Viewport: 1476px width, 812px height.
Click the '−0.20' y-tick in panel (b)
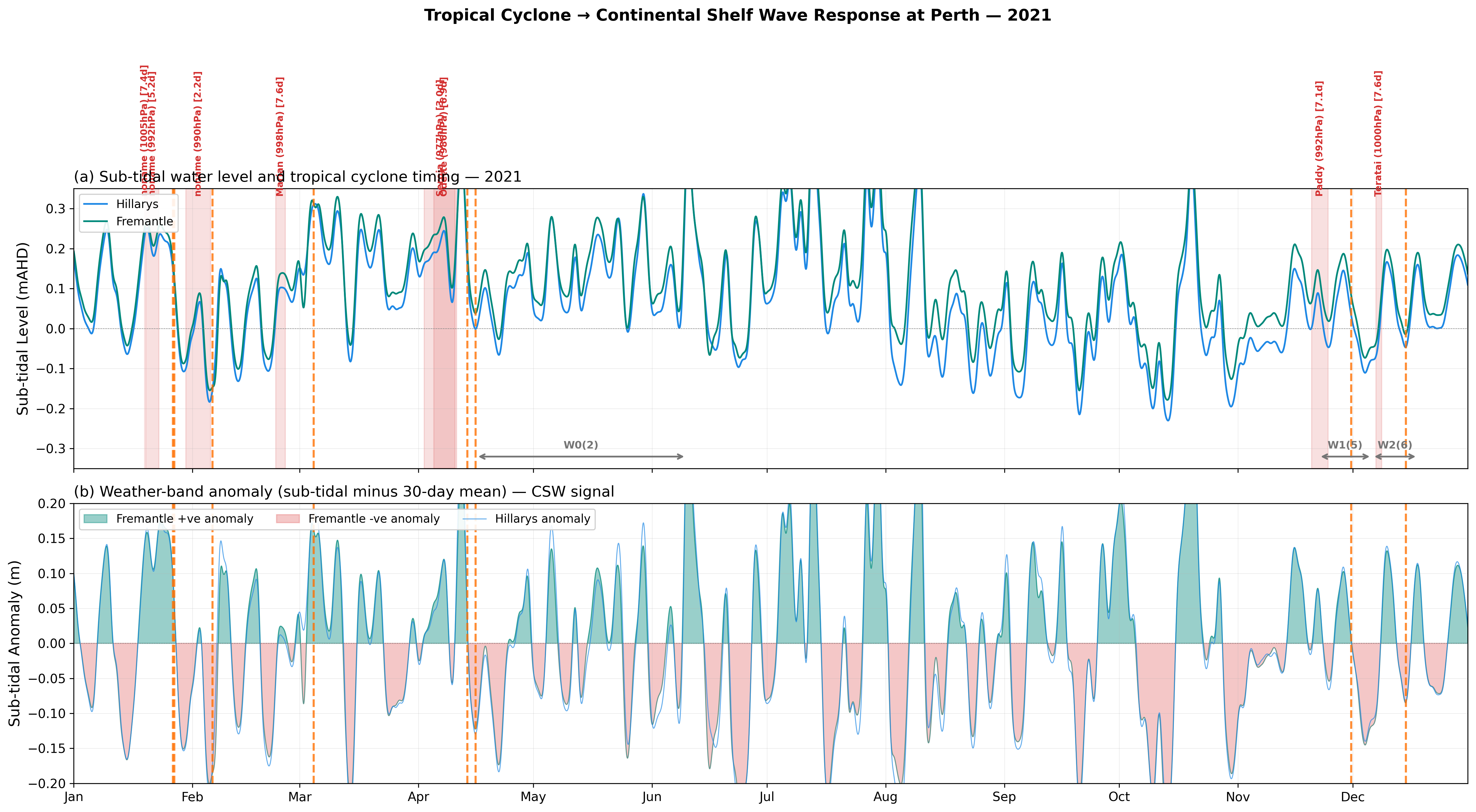(x=47, y=783)
